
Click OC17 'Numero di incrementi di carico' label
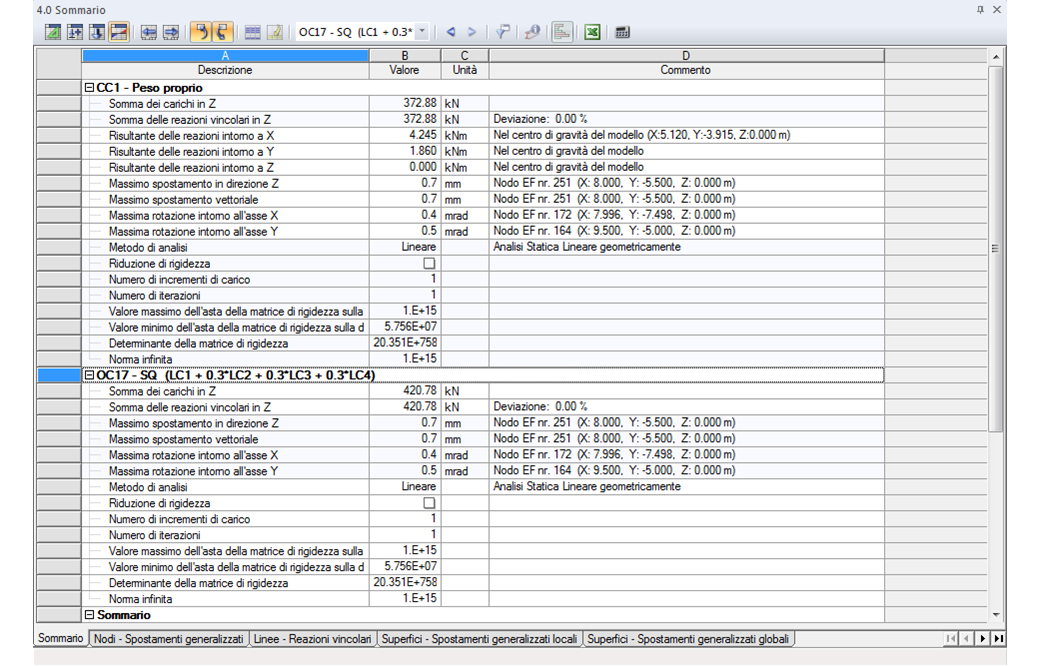(180, 519)
